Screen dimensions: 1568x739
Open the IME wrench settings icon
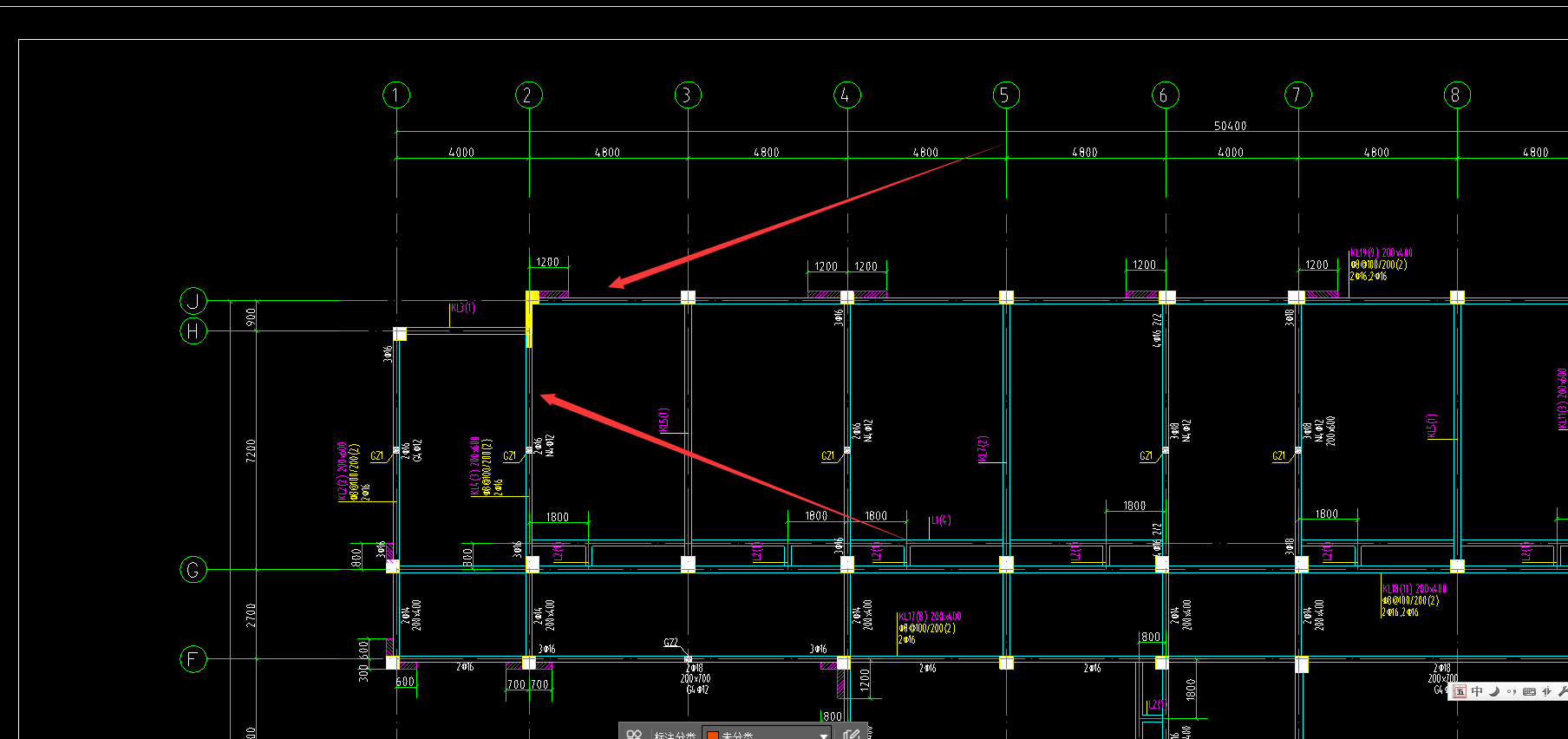pyautogui.click(x=1562, y=691)
